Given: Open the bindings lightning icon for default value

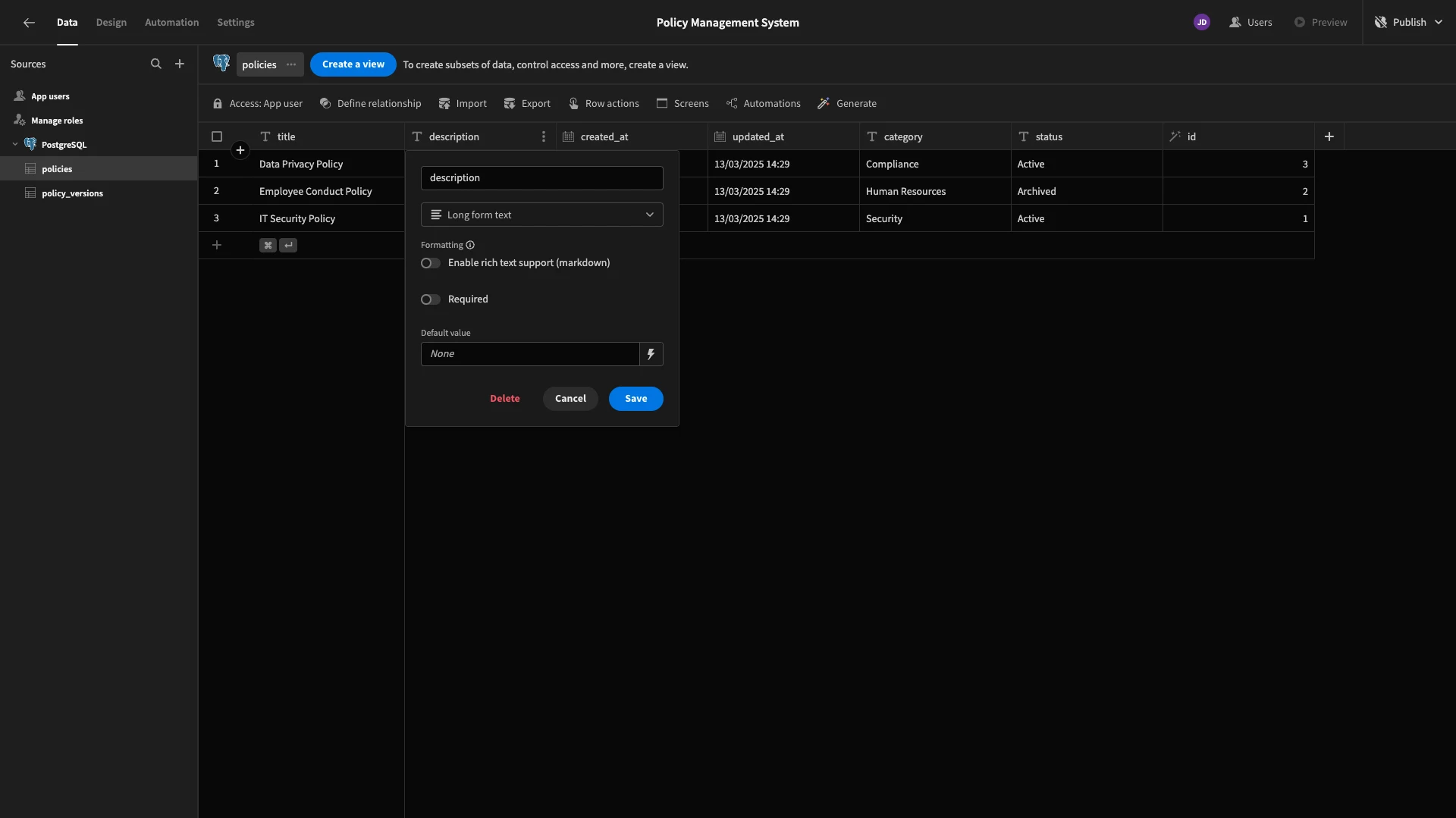Looking at the screenshot, I should (x=651, y=354).
